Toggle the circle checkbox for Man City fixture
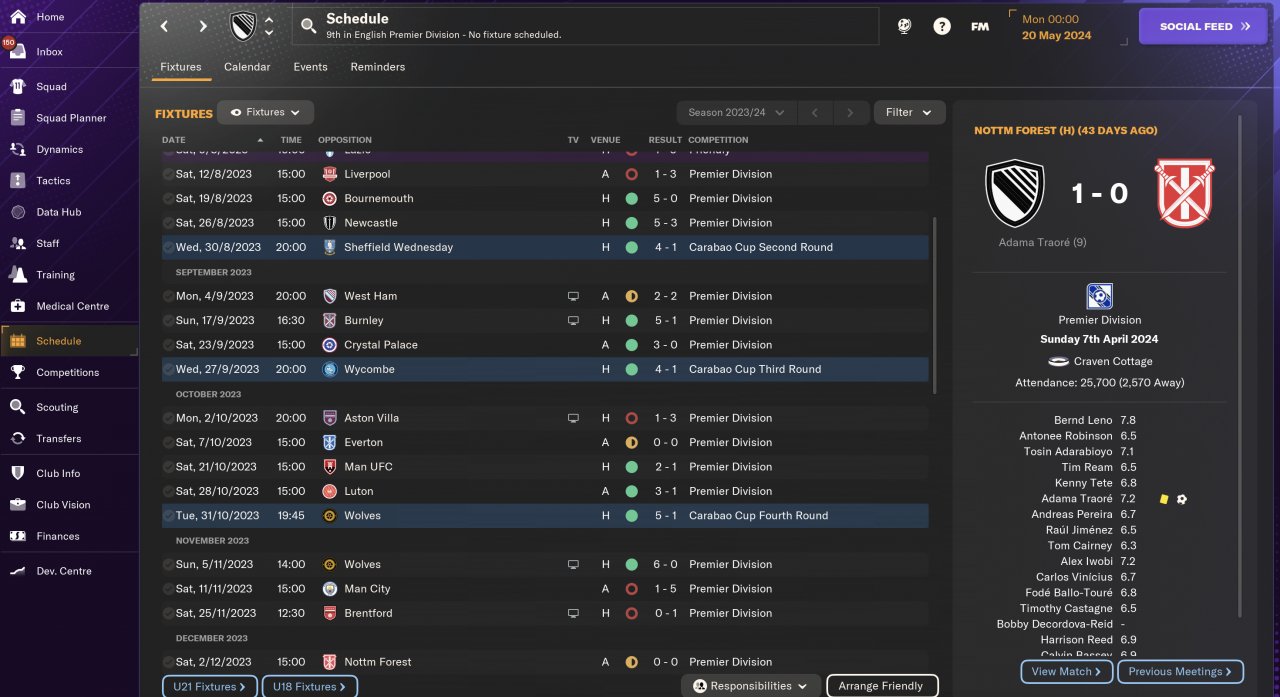This screenshot has height=697, width=1280. click(x=168, y=589)
